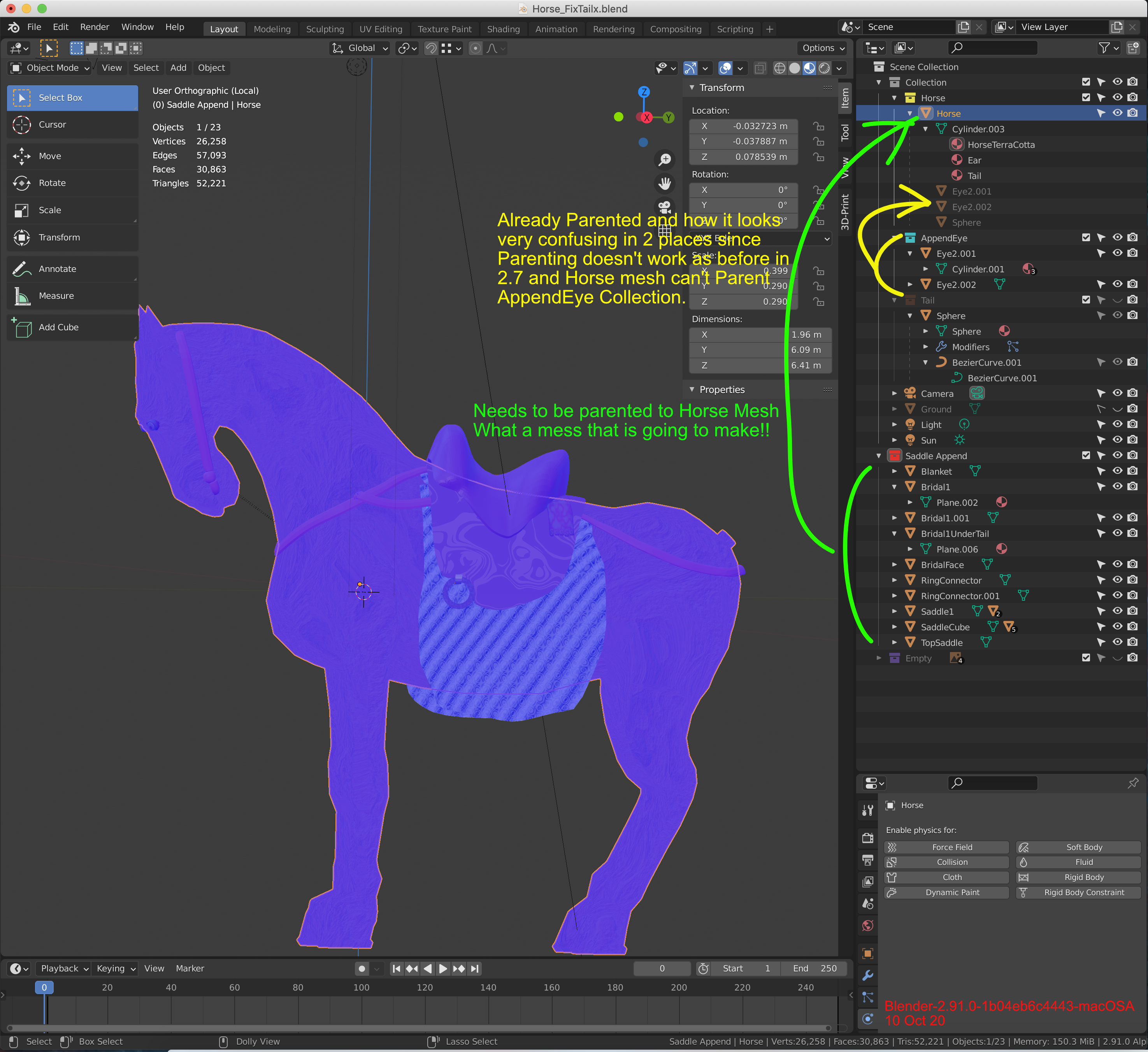
Task: Click the play animation button
Action: 442,968
